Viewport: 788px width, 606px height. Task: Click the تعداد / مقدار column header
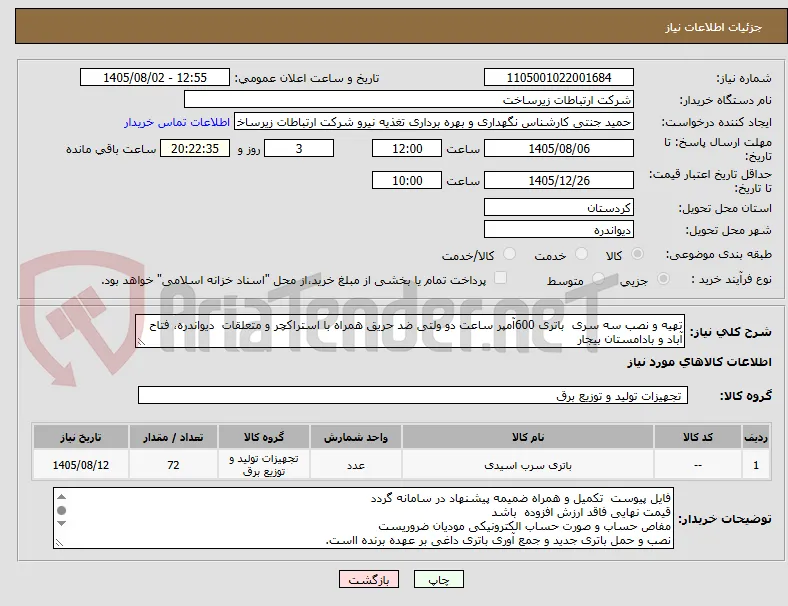[x=173, y=437]
